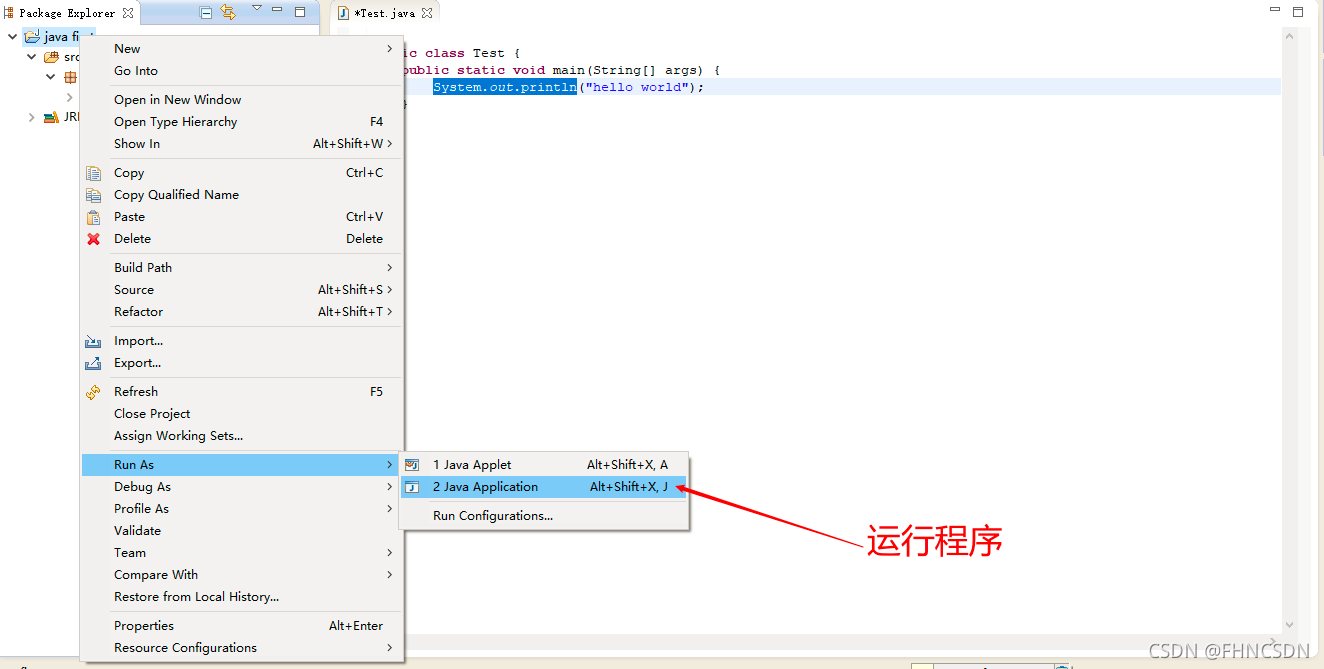The image size is (1324, 669).
Task: Select Restore from Local History...
Action: click(x=242, y=596)
